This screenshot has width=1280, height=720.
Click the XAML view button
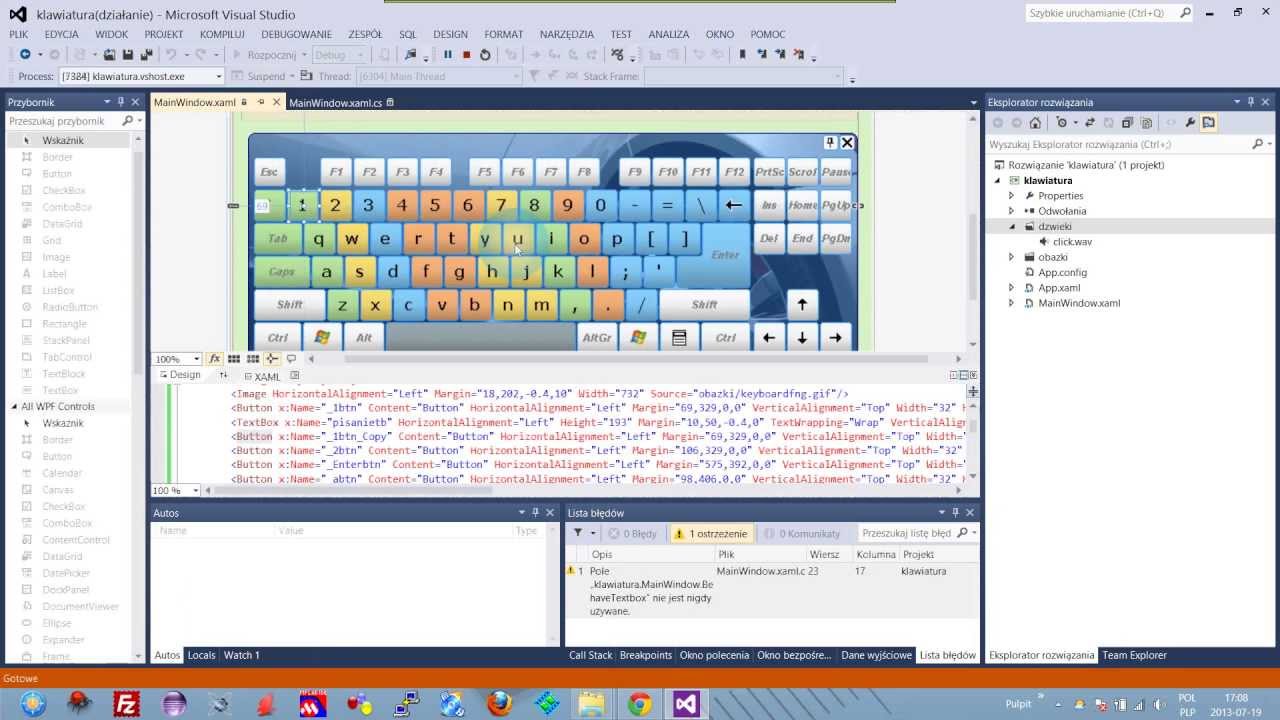click(x=261, y=376)
